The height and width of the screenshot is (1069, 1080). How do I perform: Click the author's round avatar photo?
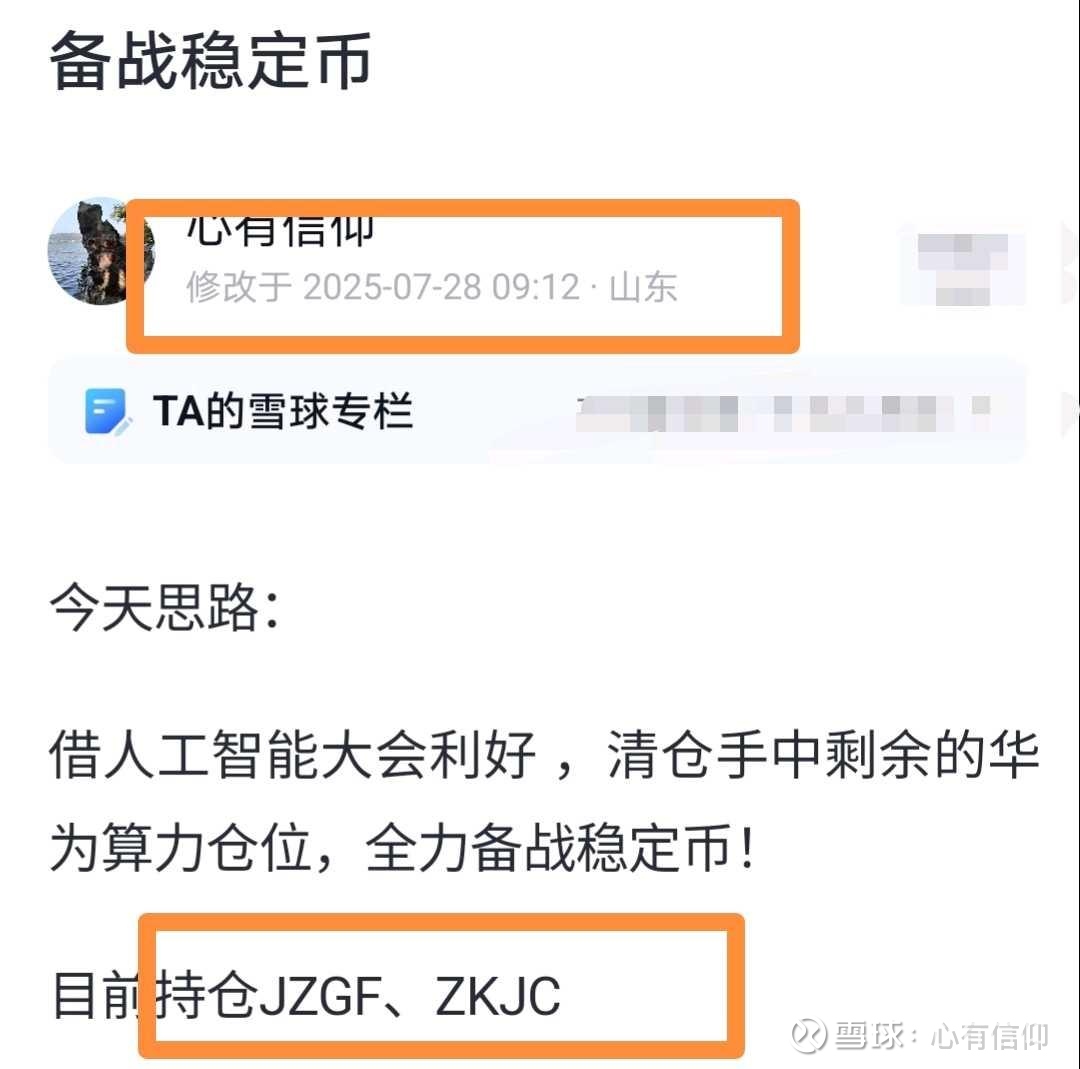[101, 251]
